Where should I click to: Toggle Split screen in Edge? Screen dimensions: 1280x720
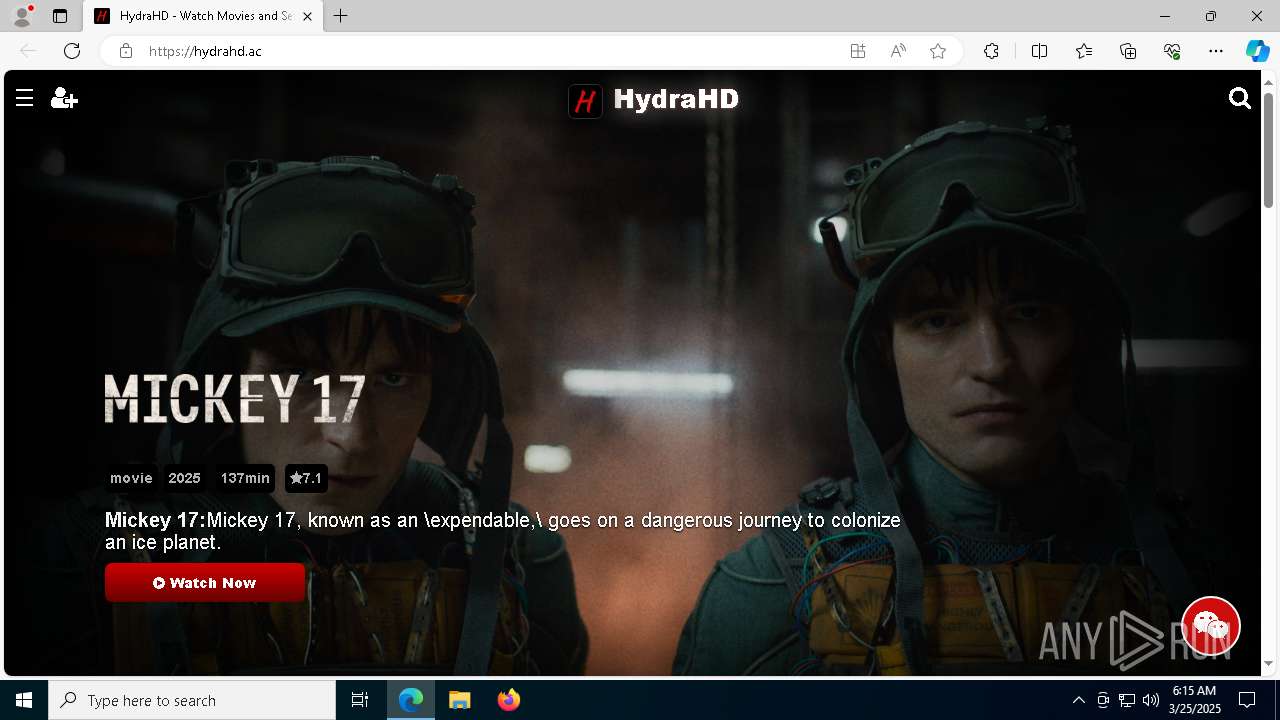[1039, 51]
